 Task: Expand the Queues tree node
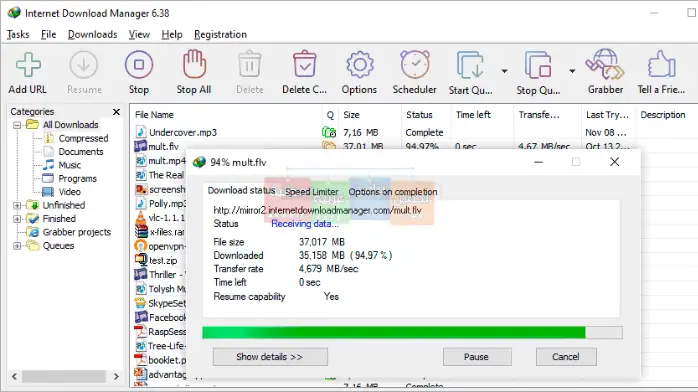(17, 246)
